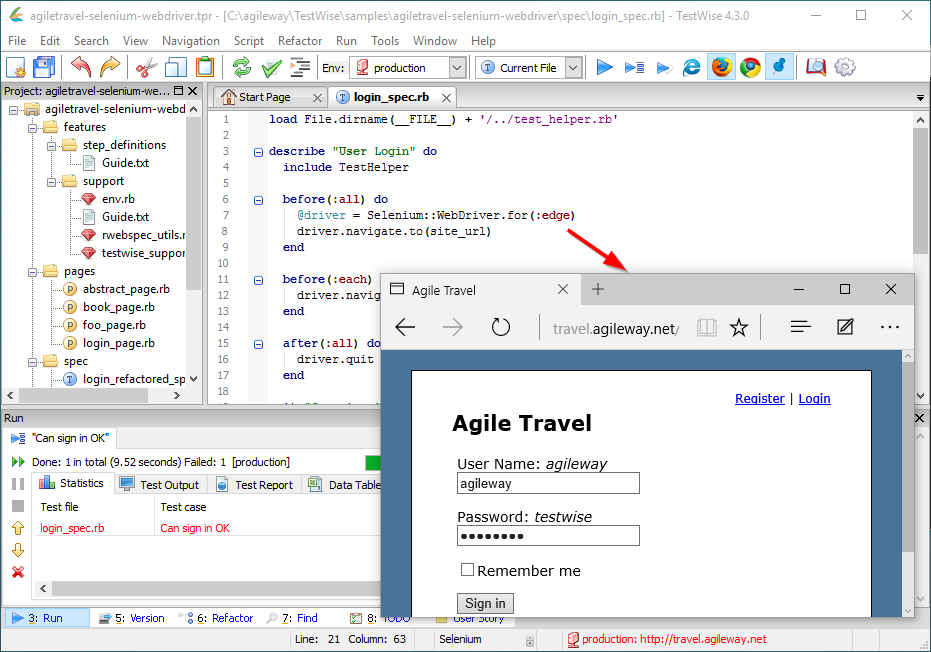Screen dimensions: 931x652
Task: Open the settings gear icon in toolbar
Action: coord(845,67)
